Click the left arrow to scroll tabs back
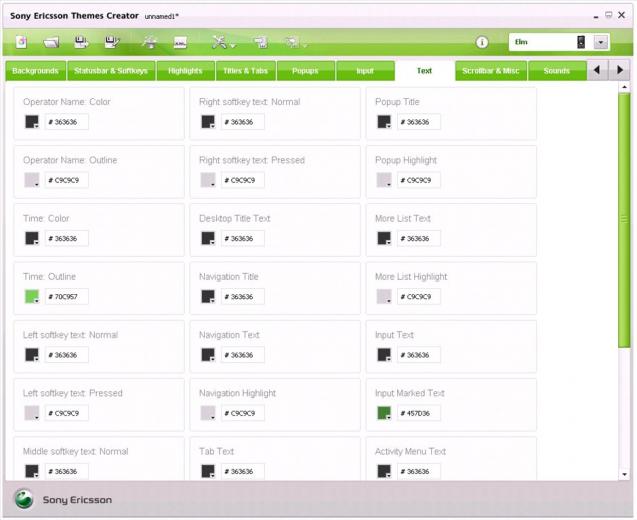The image size is (637, 520). pyautogui.click(x=597, y=70)
